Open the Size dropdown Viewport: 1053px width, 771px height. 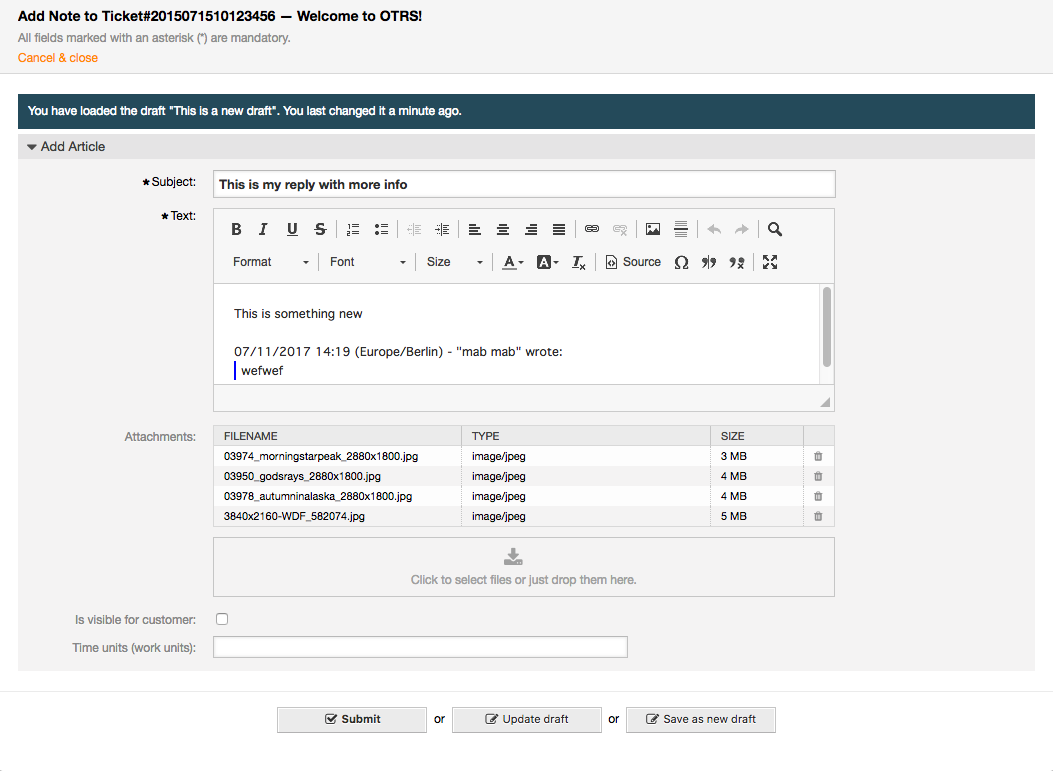pos(455,262)
